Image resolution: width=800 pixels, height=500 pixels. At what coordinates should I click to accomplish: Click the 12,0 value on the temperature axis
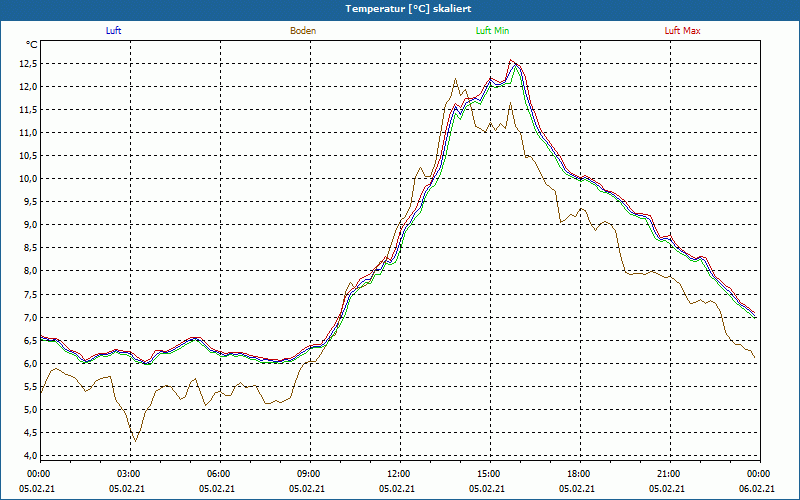pyautogui.click(x=28, y=87)
